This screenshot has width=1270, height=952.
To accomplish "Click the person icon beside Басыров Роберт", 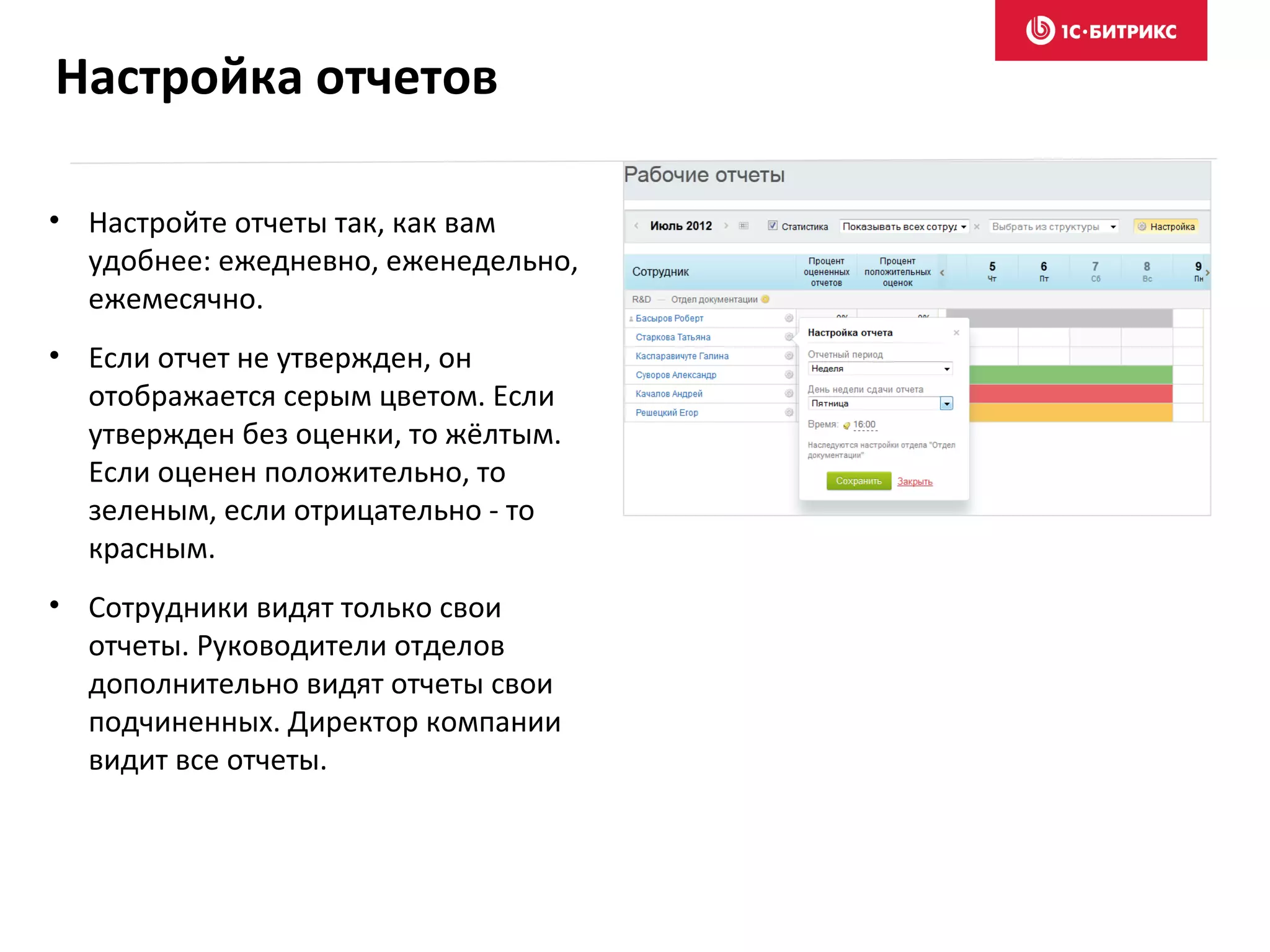I will (631, 319).
